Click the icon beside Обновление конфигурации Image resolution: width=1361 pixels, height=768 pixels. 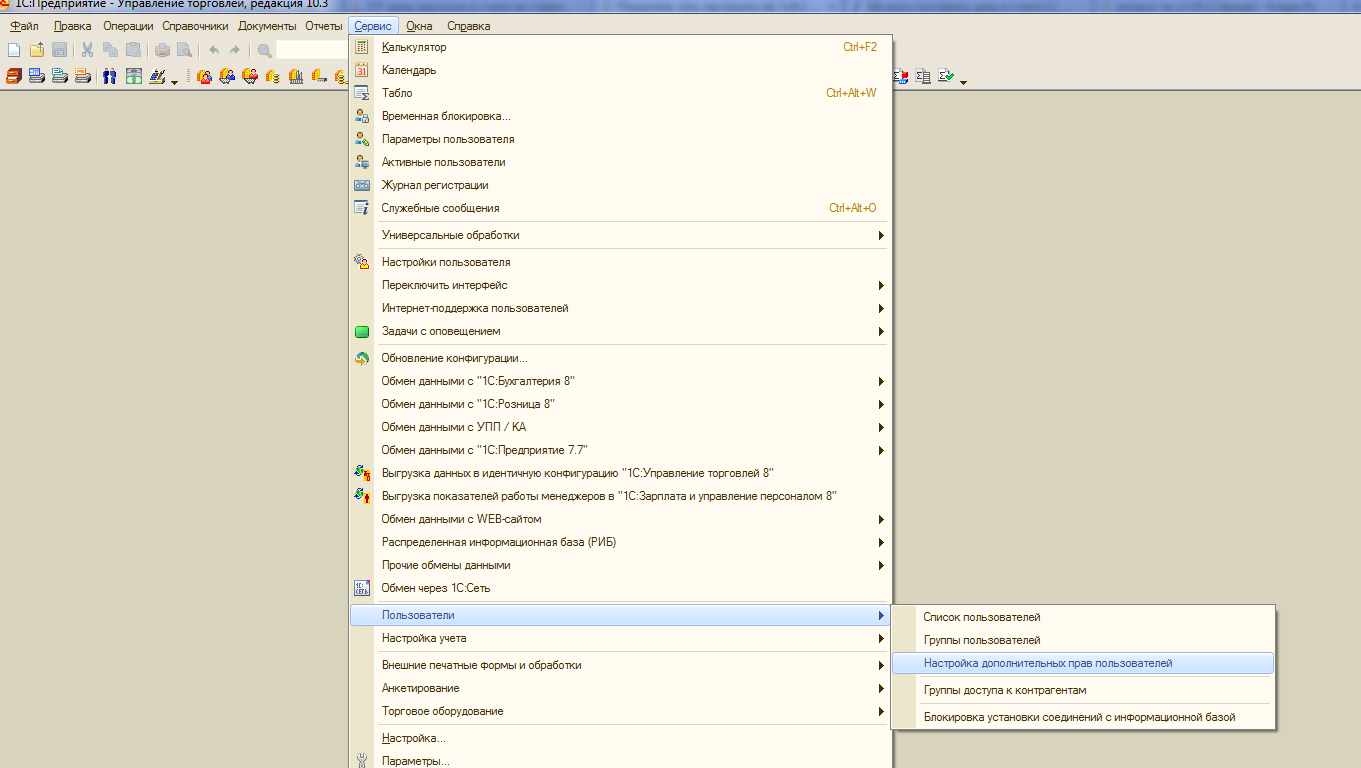click(362, 358)
